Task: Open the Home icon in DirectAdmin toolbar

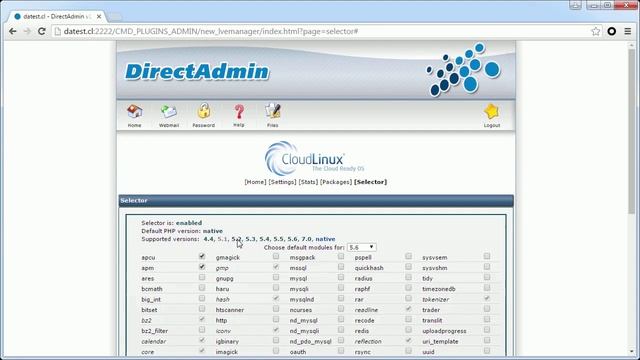Action: (134, 116)
